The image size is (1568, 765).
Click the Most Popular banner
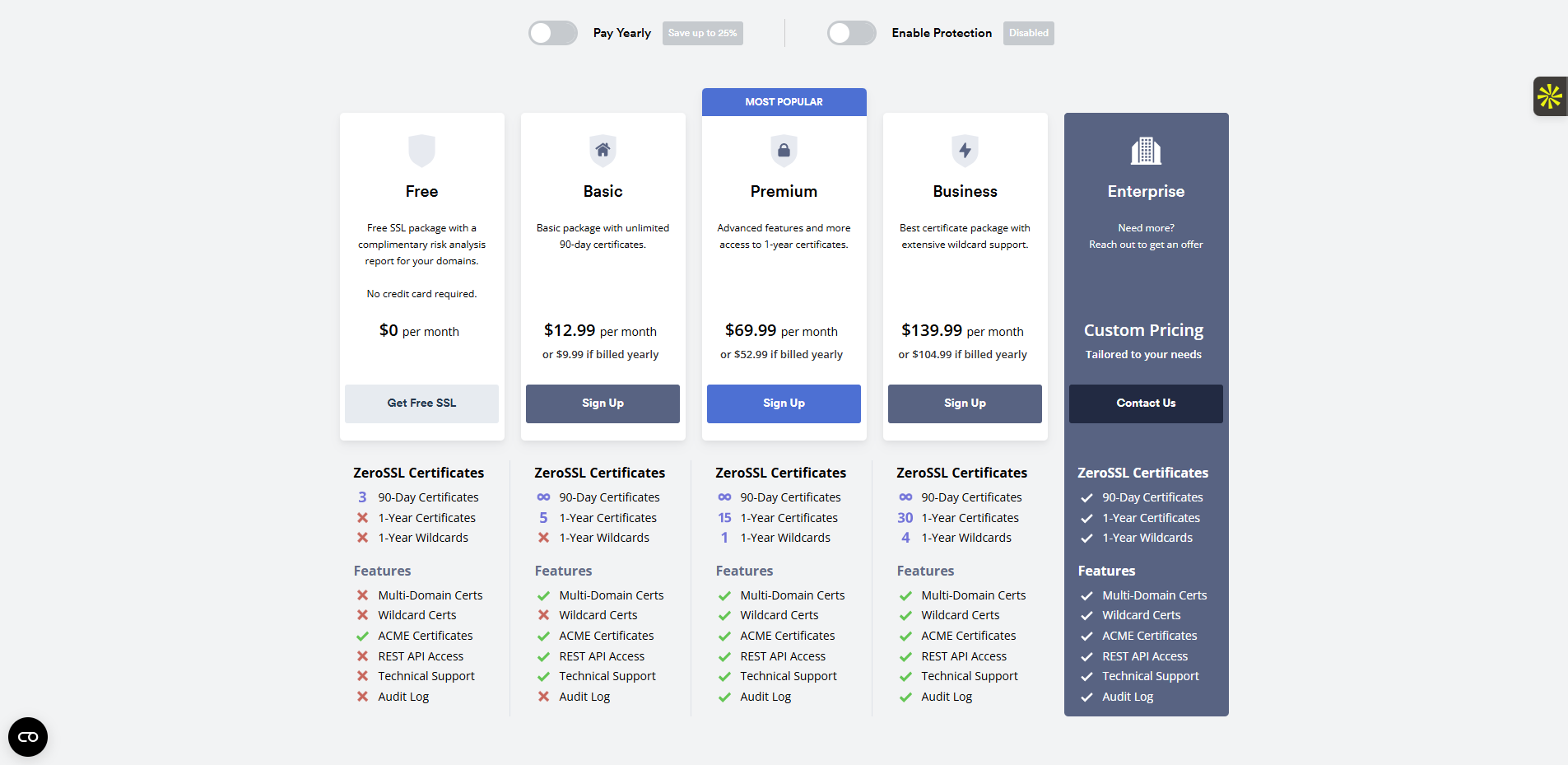coord(784,102)
